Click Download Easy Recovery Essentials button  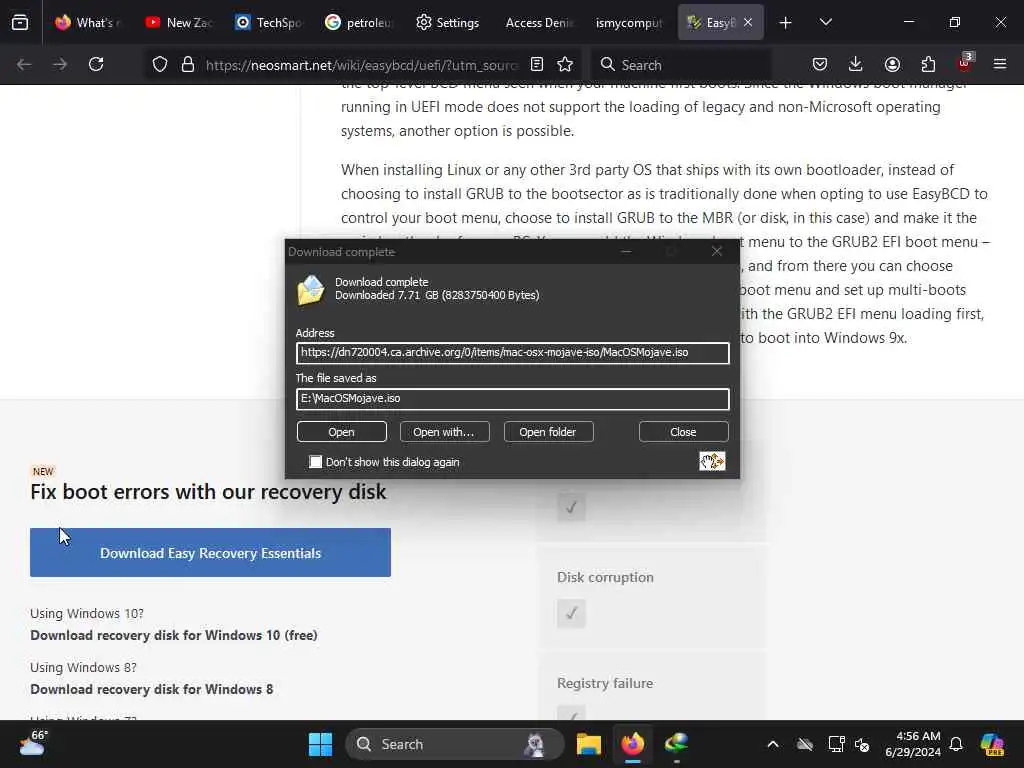point(210,552)
